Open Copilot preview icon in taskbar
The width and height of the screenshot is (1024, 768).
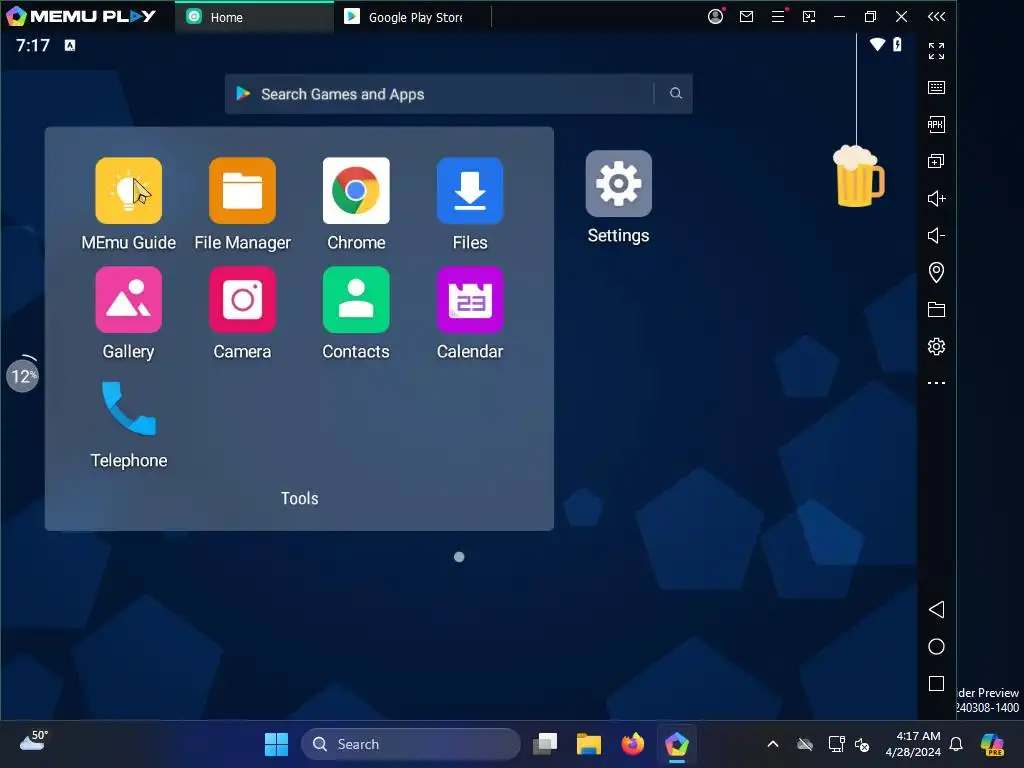993,744
